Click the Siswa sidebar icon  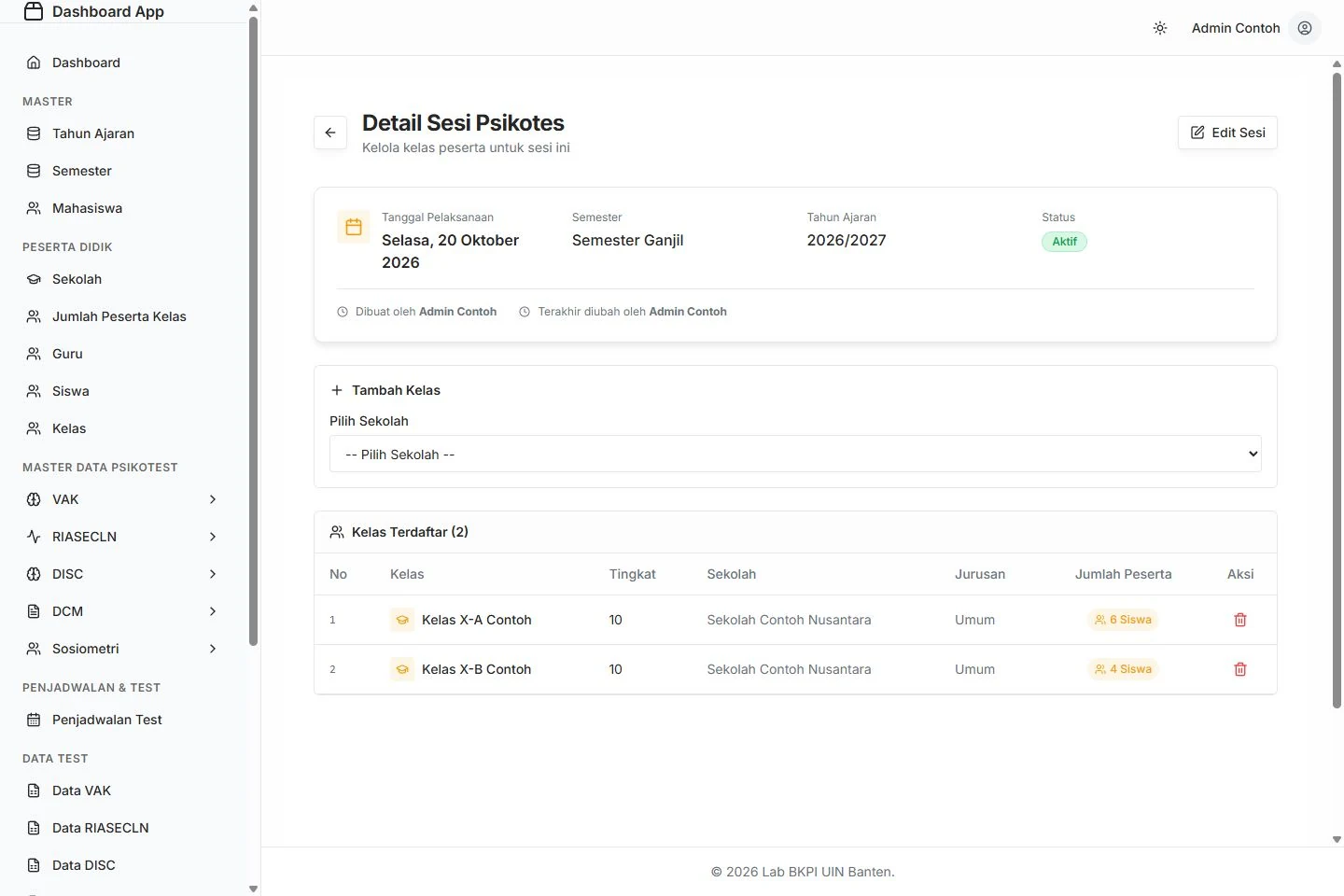click(34, 391)
